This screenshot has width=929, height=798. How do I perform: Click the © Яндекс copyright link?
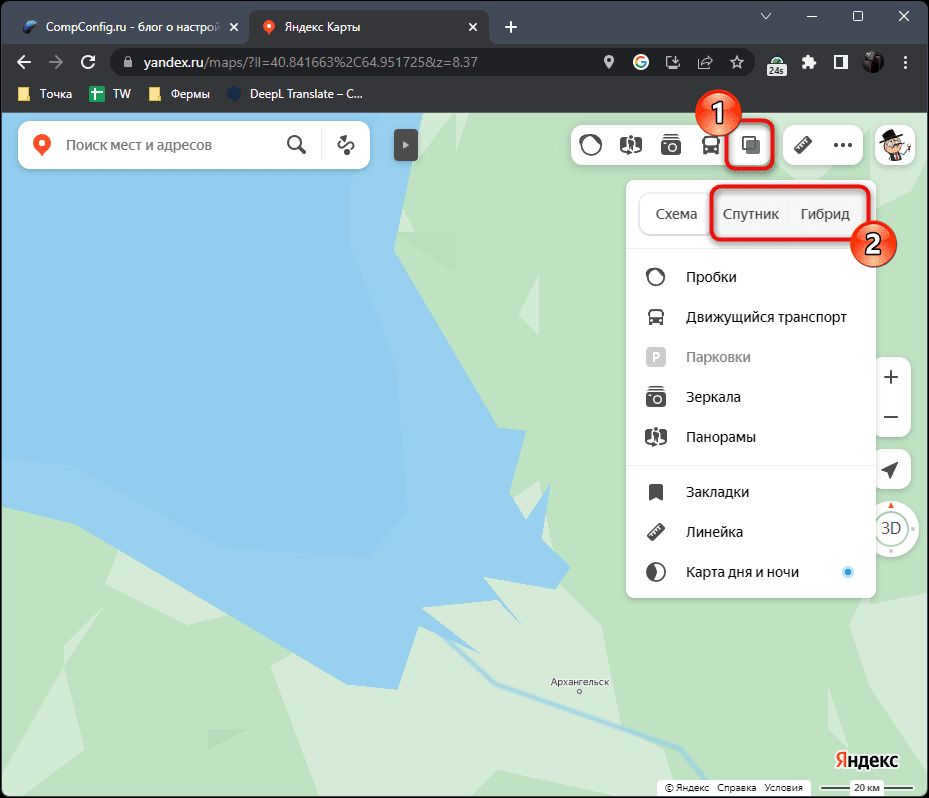[687, 787]
